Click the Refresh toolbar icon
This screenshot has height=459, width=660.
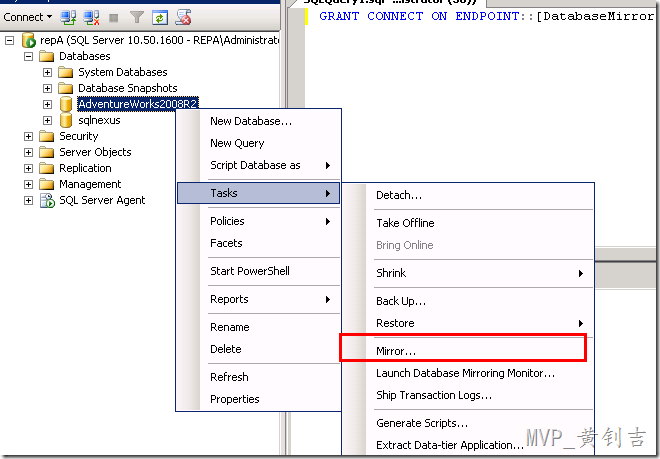click(160, 18)
